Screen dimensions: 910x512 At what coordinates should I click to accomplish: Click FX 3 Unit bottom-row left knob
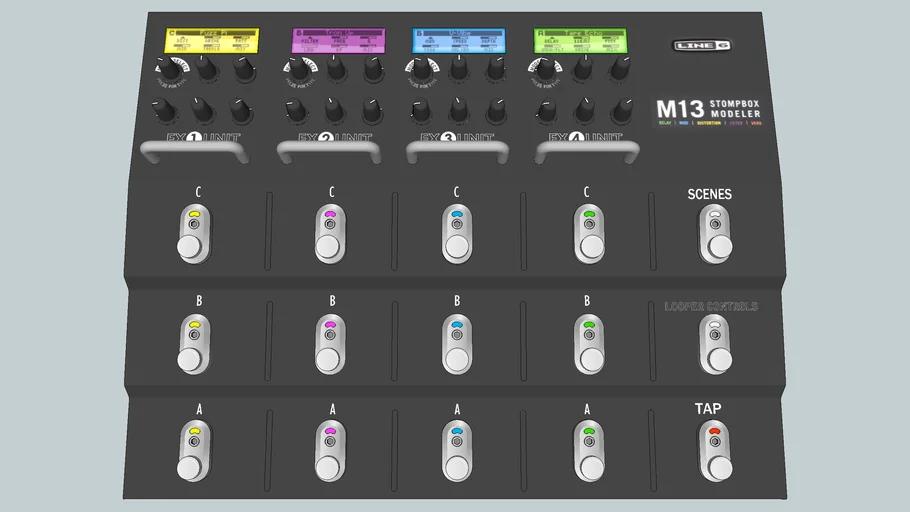421,110
